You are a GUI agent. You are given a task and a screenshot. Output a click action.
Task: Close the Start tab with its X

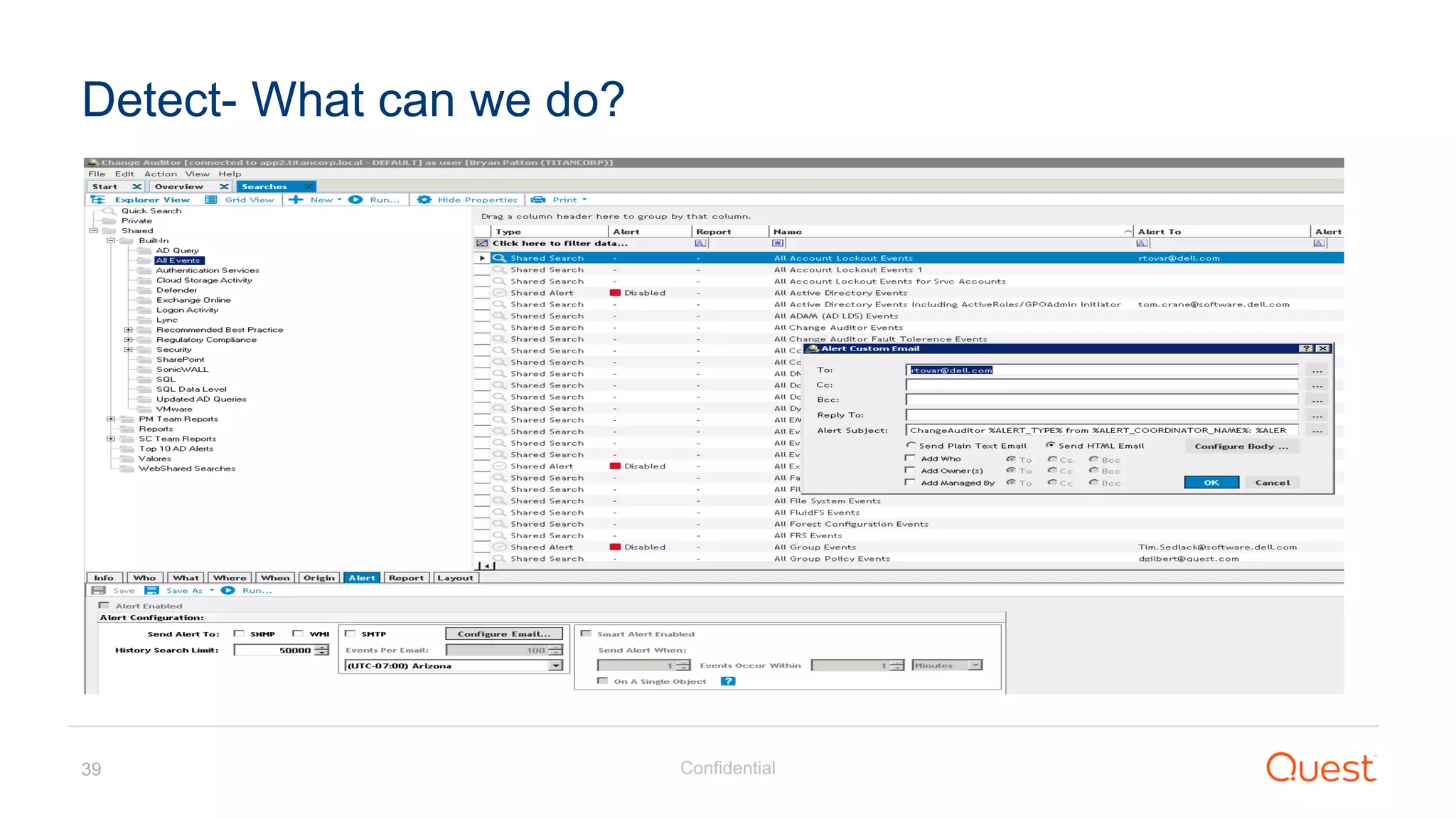[136, 187]
